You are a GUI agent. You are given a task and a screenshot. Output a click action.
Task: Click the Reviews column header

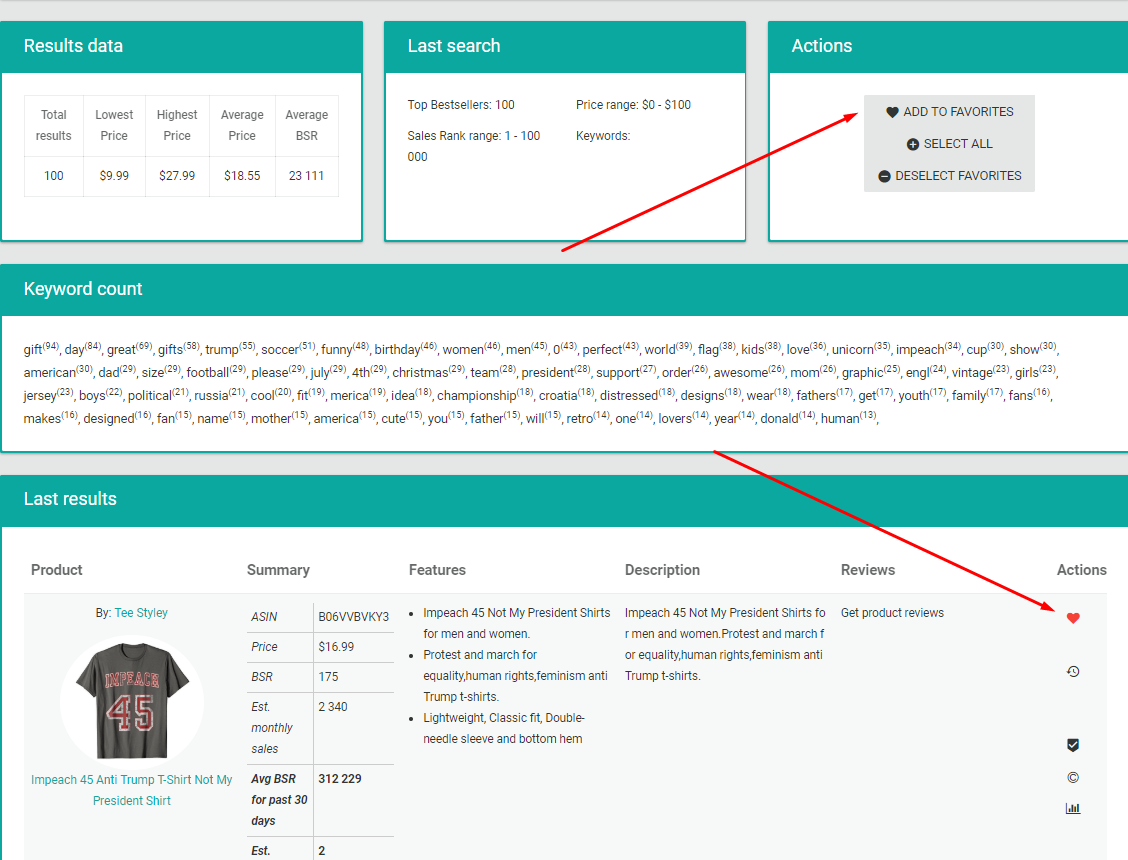868,570
